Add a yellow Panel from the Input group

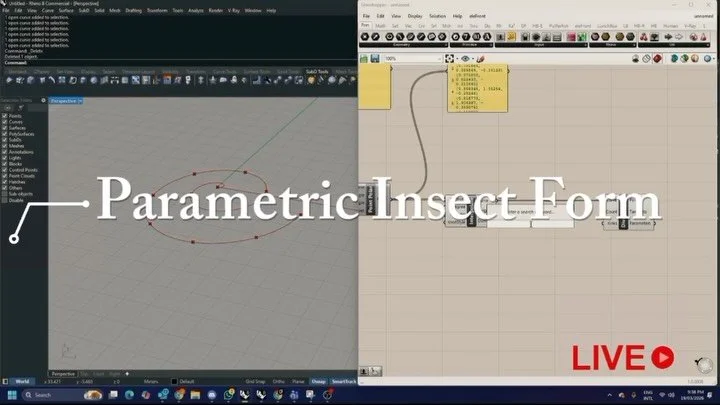point(511,37)
